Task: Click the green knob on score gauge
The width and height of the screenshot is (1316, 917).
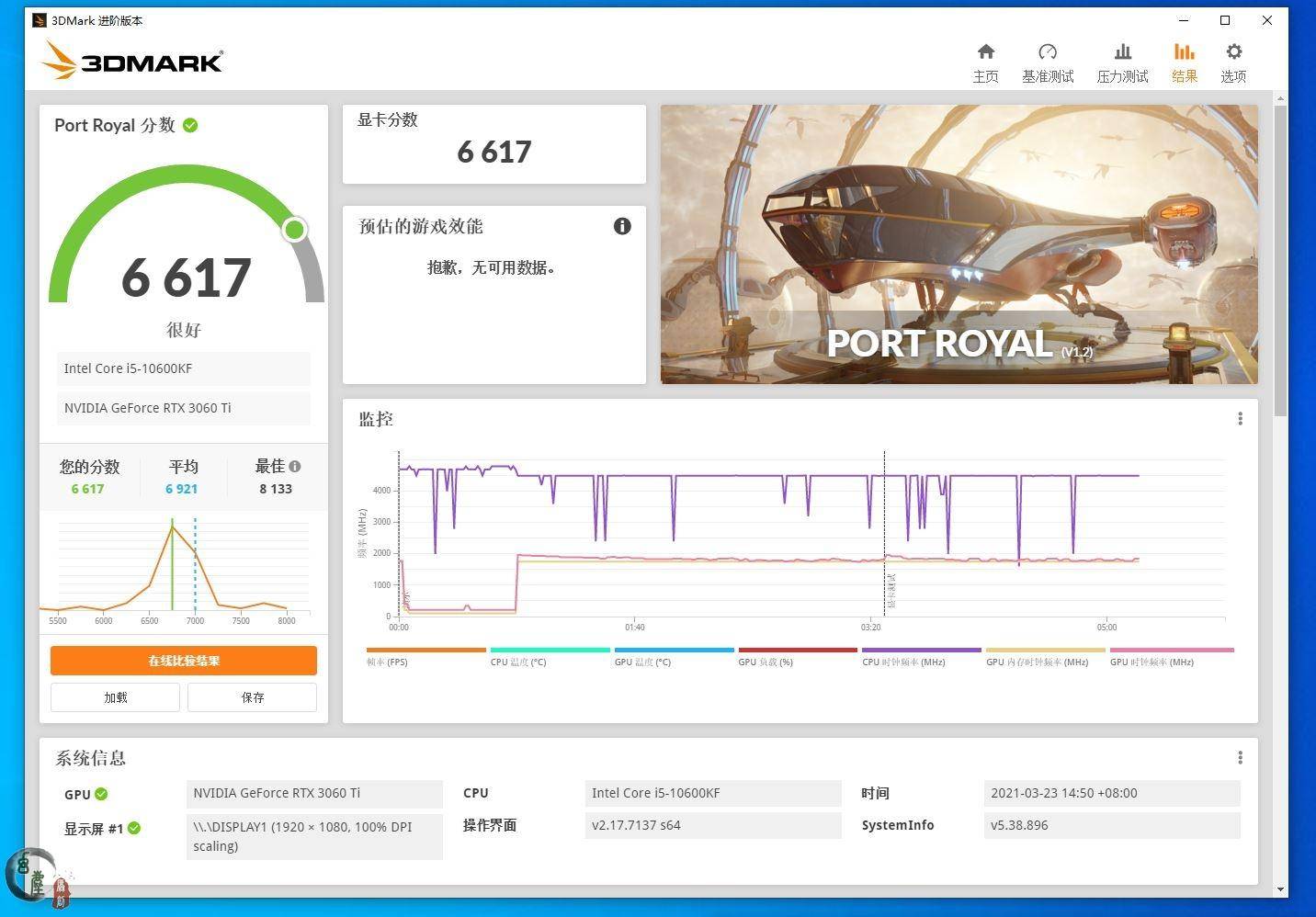Action: (295, 229)
